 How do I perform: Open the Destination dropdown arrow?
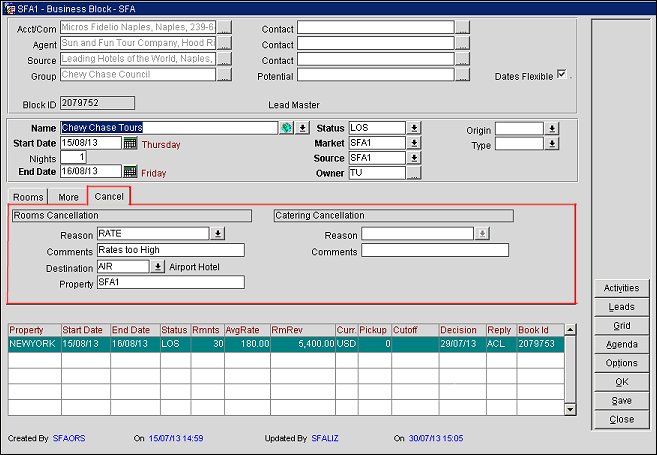click(x=157, y=267)
